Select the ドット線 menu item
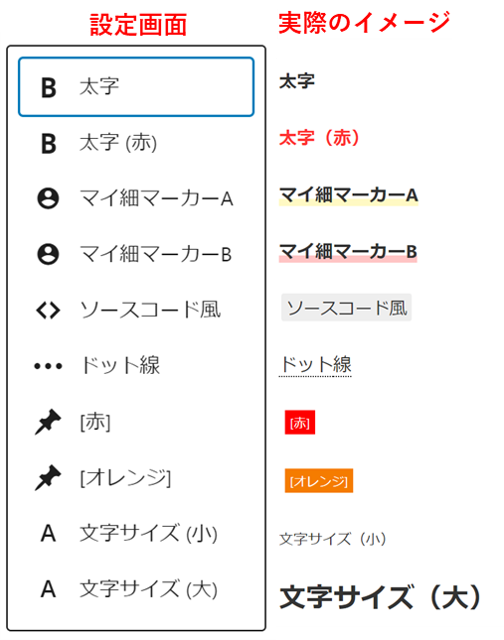 tap(136, 366)
